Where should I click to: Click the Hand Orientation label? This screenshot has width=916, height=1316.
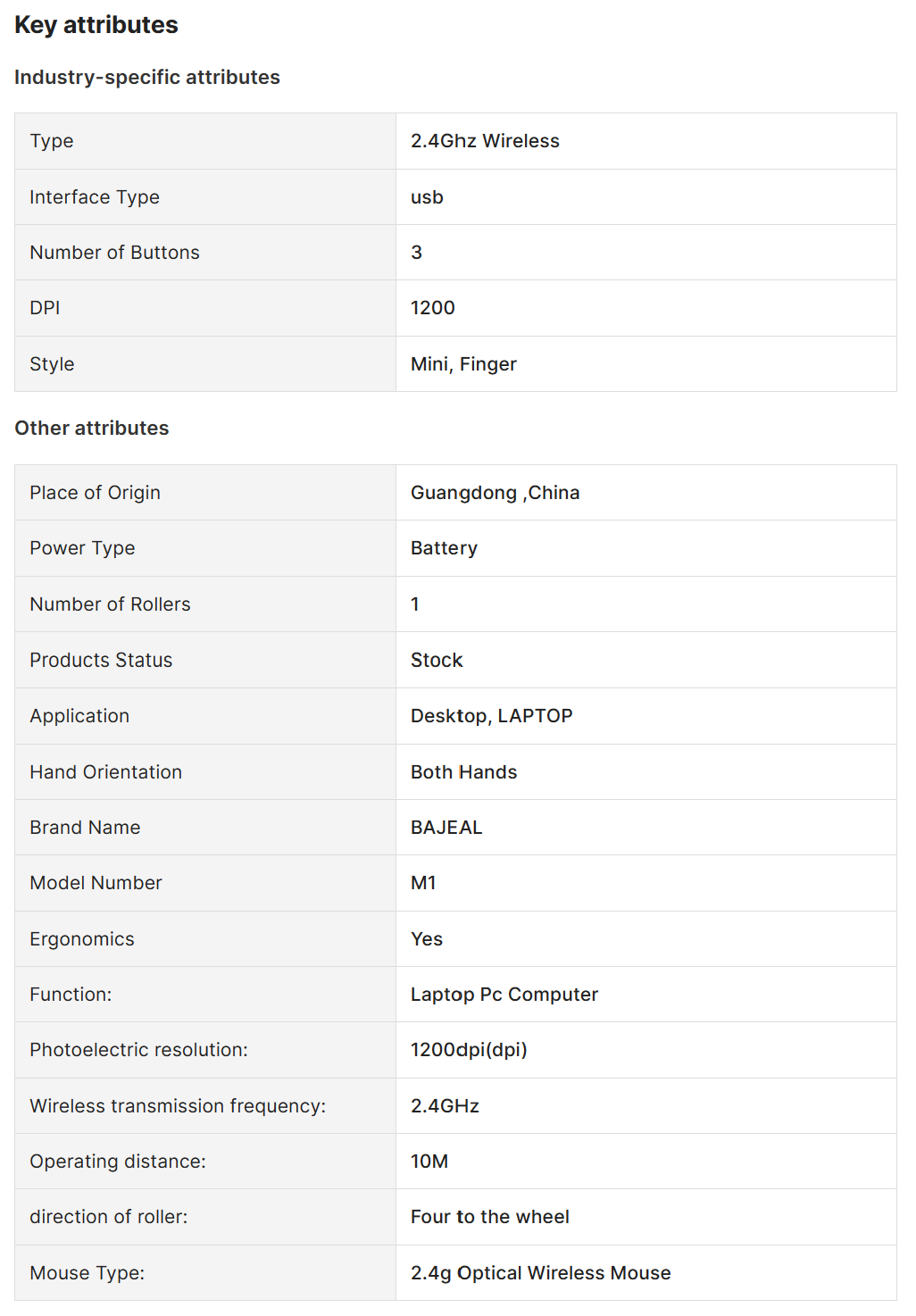coord(105,772)
